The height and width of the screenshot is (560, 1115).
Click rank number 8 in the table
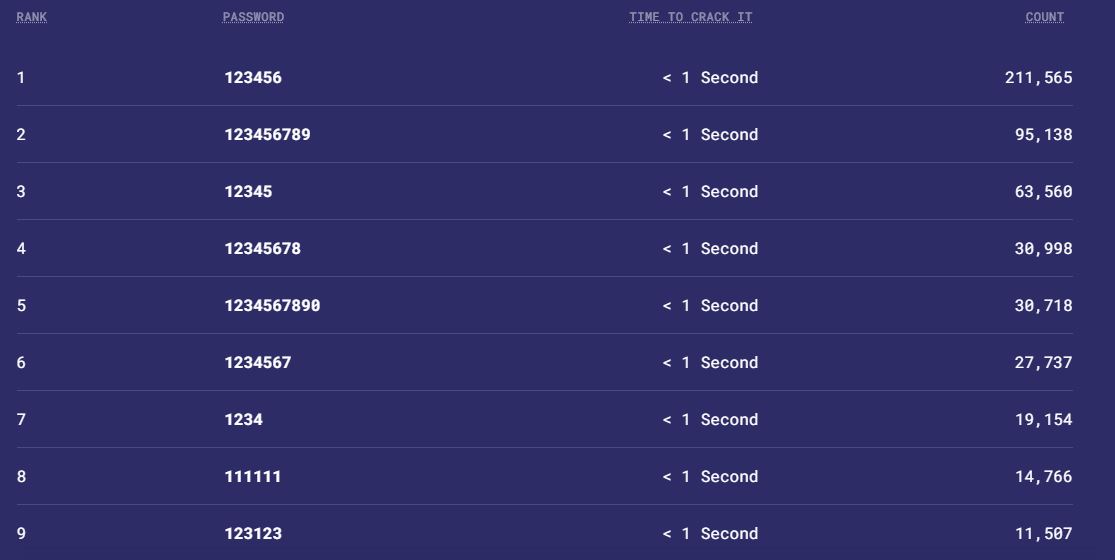[x=21, y=477]
